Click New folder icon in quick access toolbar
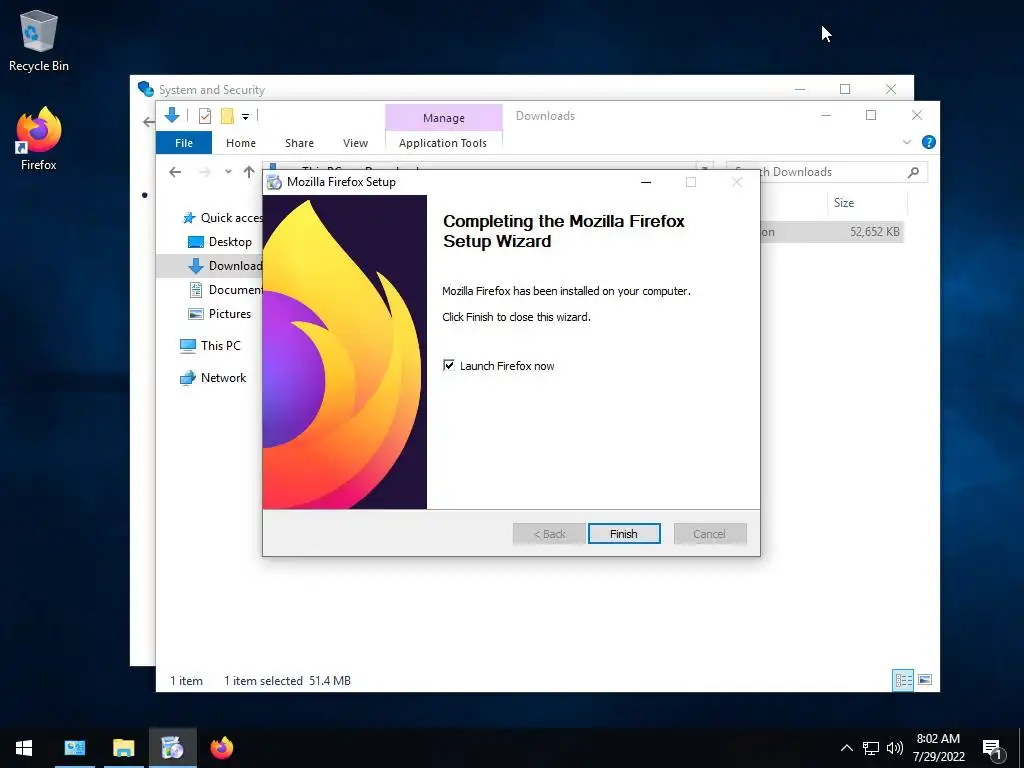The height and width of the screenshot is (768, 1024). tap(227, 116)
